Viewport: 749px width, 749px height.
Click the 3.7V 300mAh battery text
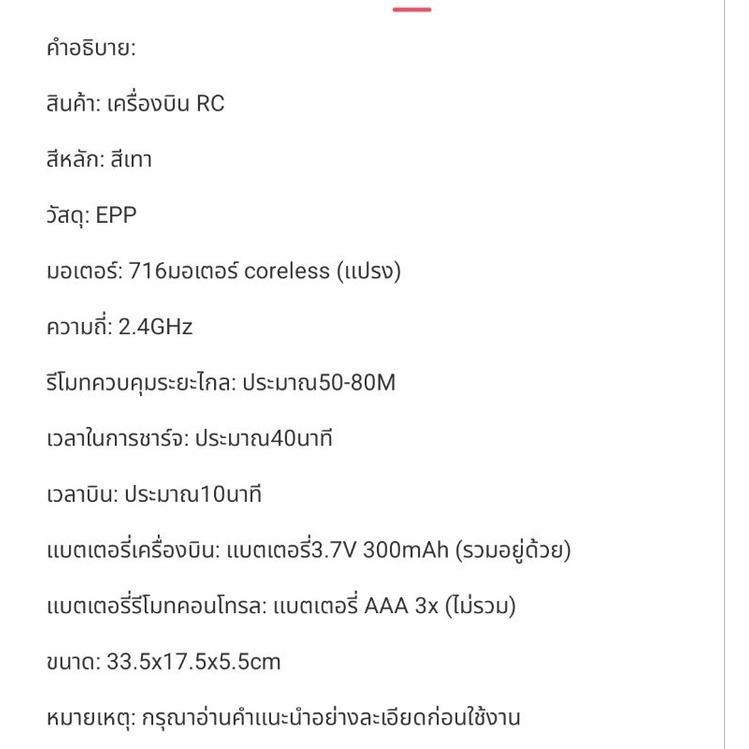380,550
